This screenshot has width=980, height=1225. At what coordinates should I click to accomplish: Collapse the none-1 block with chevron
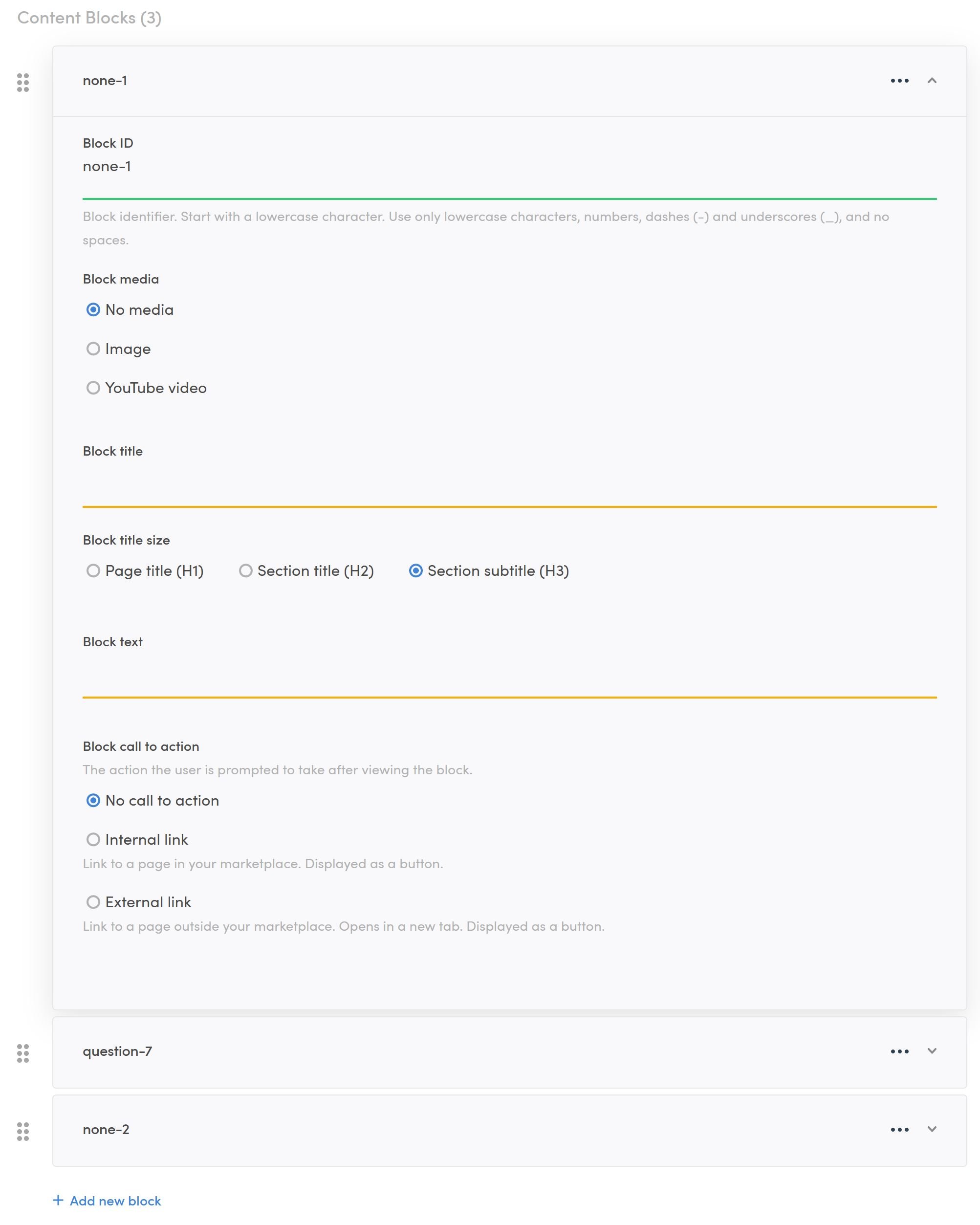pos(932,81)
